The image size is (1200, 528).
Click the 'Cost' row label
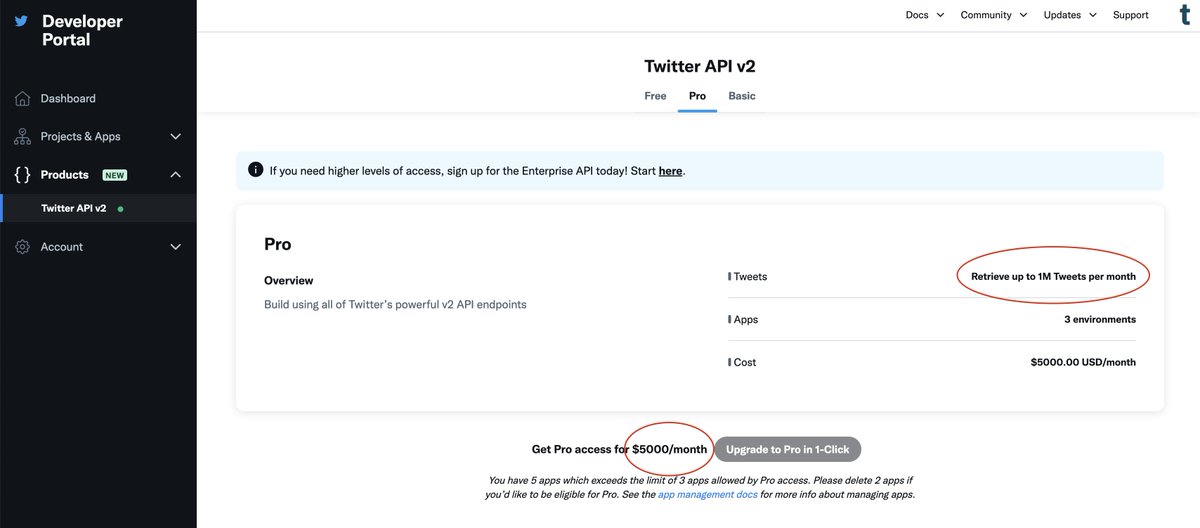tap(745, 362)
